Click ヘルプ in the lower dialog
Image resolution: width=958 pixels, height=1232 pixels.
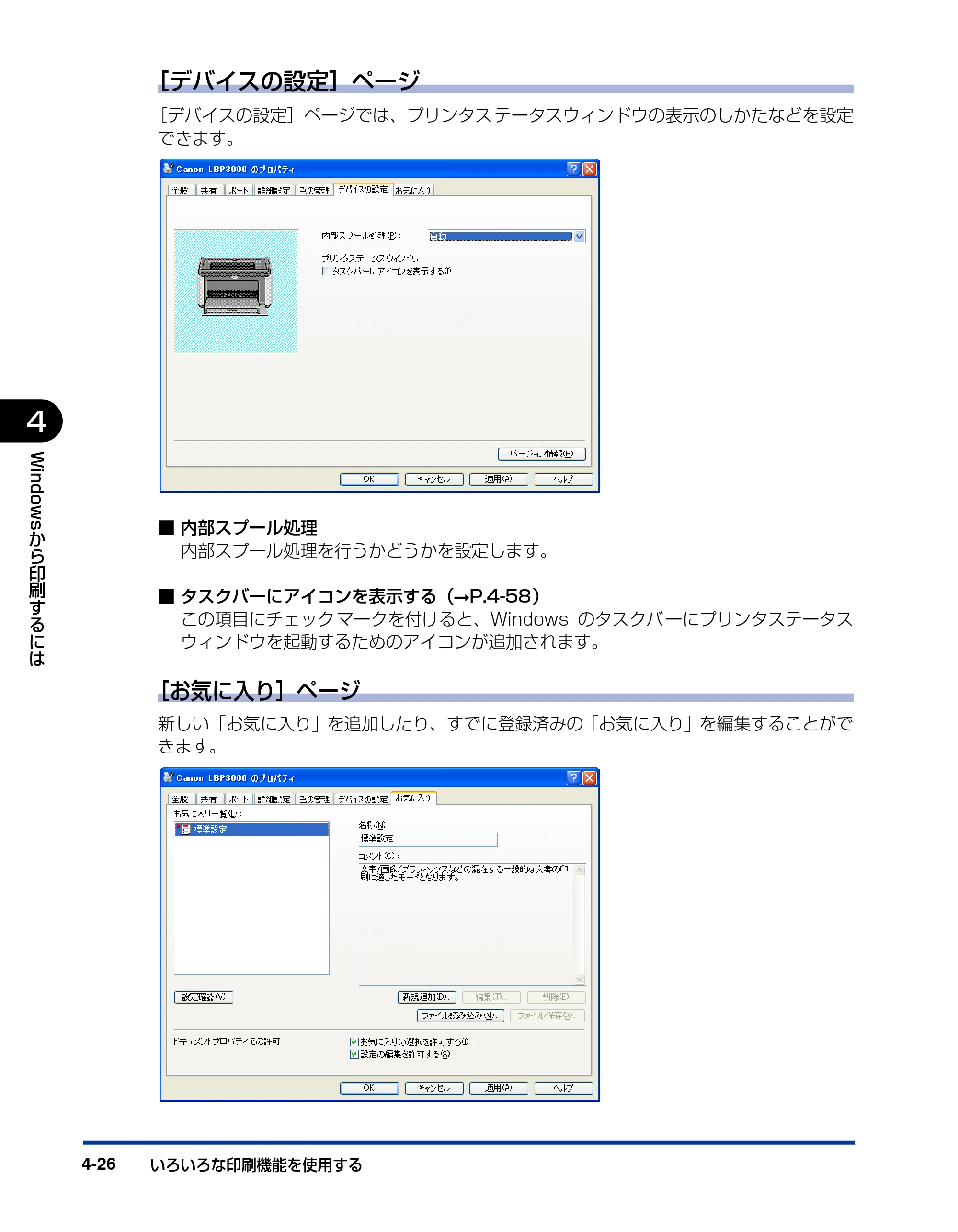coord(563,1088)
